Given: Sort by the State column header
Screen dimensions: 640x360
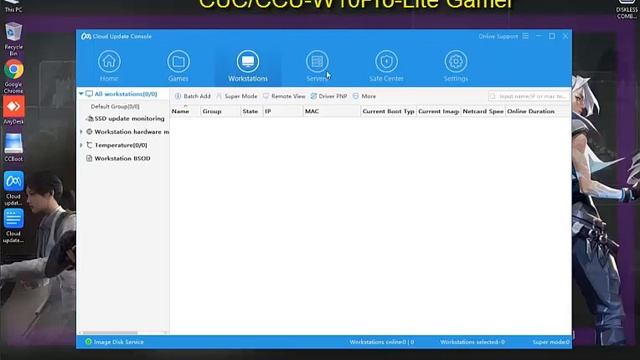Looking at the screenshot, I should 251,111.
